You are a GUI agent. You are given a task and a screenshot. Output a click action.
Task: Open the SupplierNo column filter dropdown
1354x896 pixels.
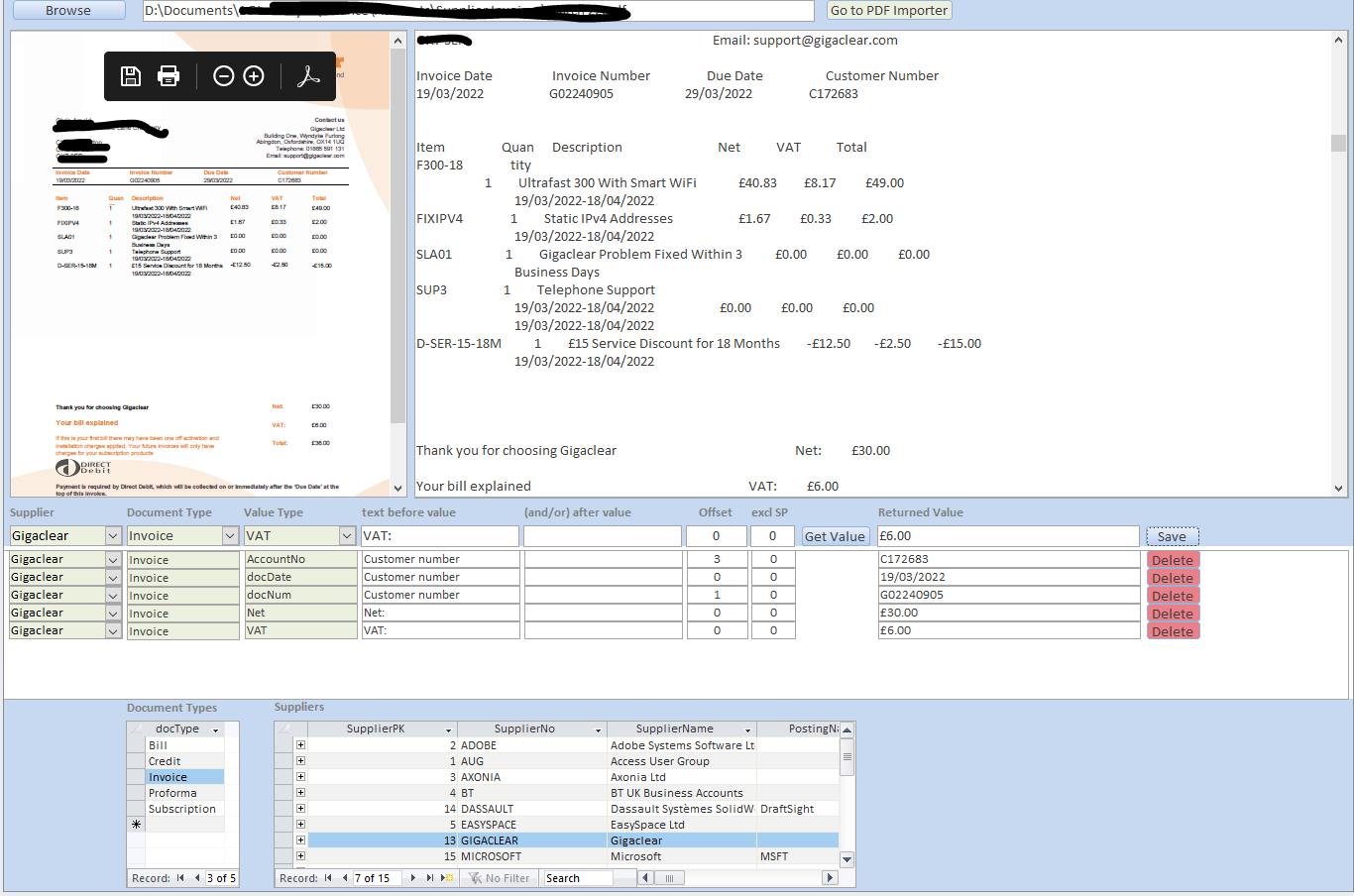pyautogui.click(x=598, y=729)
